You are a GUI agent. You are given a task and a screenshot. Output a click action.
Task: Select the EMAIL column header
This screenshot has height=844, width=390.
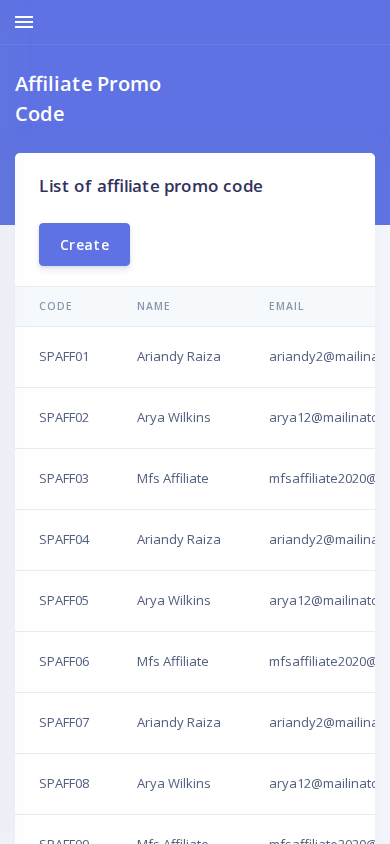pyautogui.click(x=286, y=306)
